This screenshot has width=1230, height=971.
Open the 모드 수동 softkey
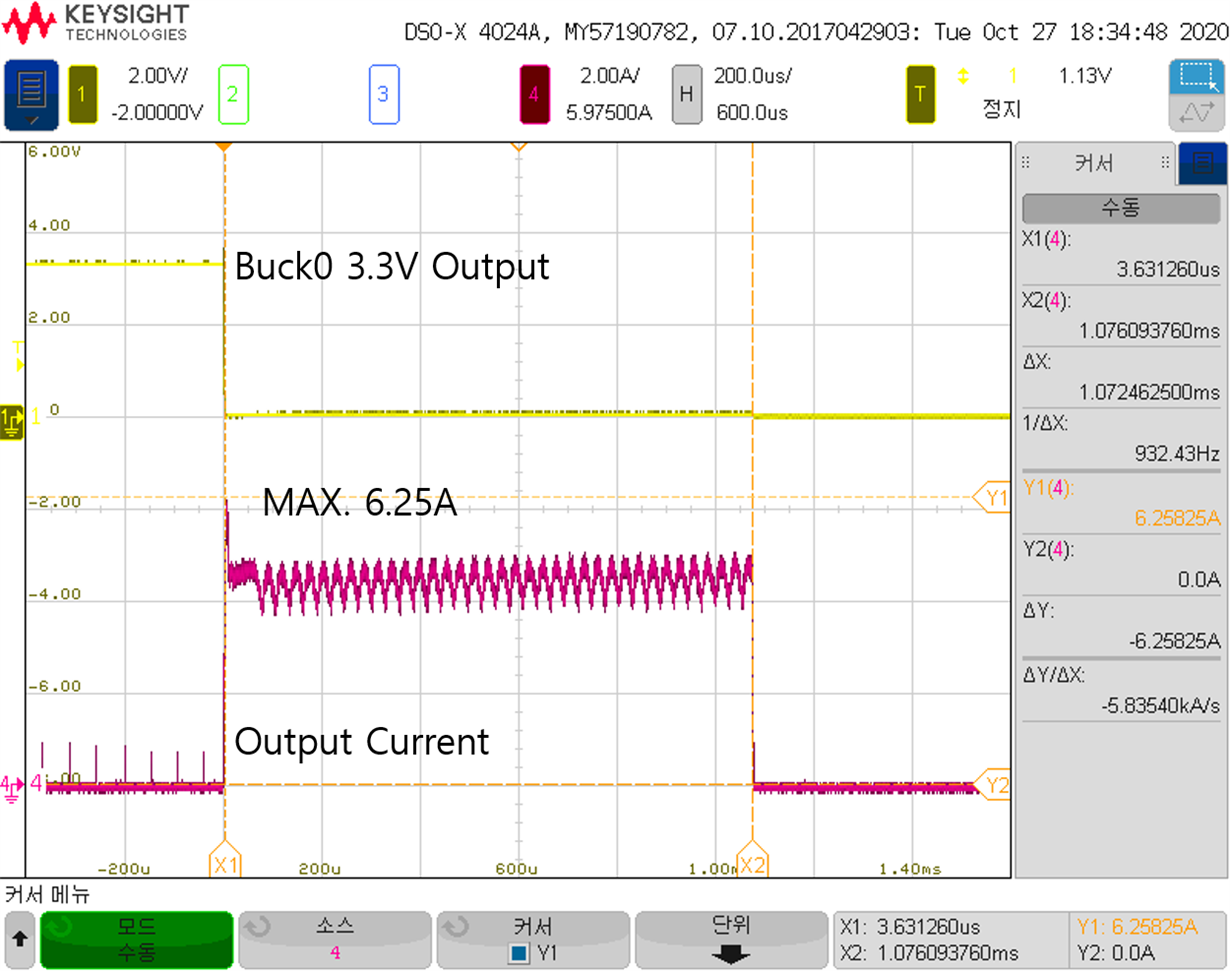point(136,940)
